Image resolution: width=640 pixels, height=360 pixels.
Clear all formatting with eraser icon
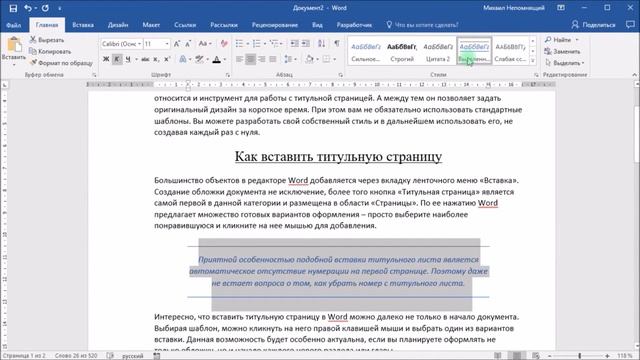click(224, 44)
